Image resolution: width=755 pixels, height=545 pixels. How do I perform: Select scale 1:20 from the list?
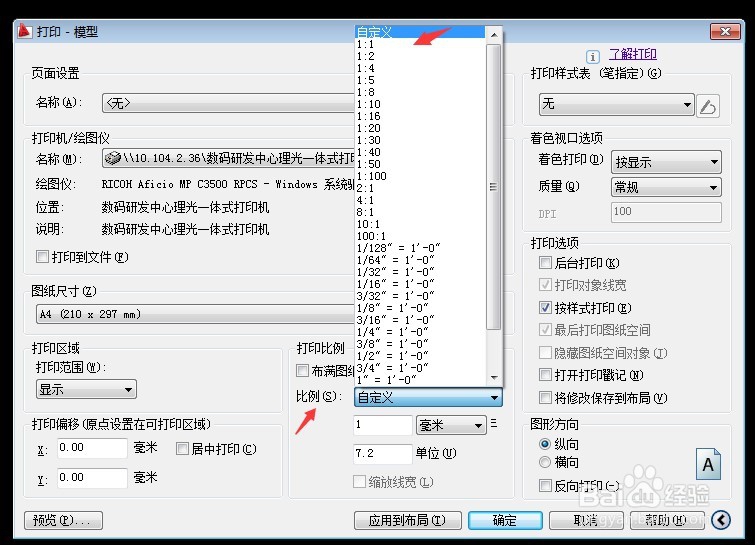click(420, 128)
